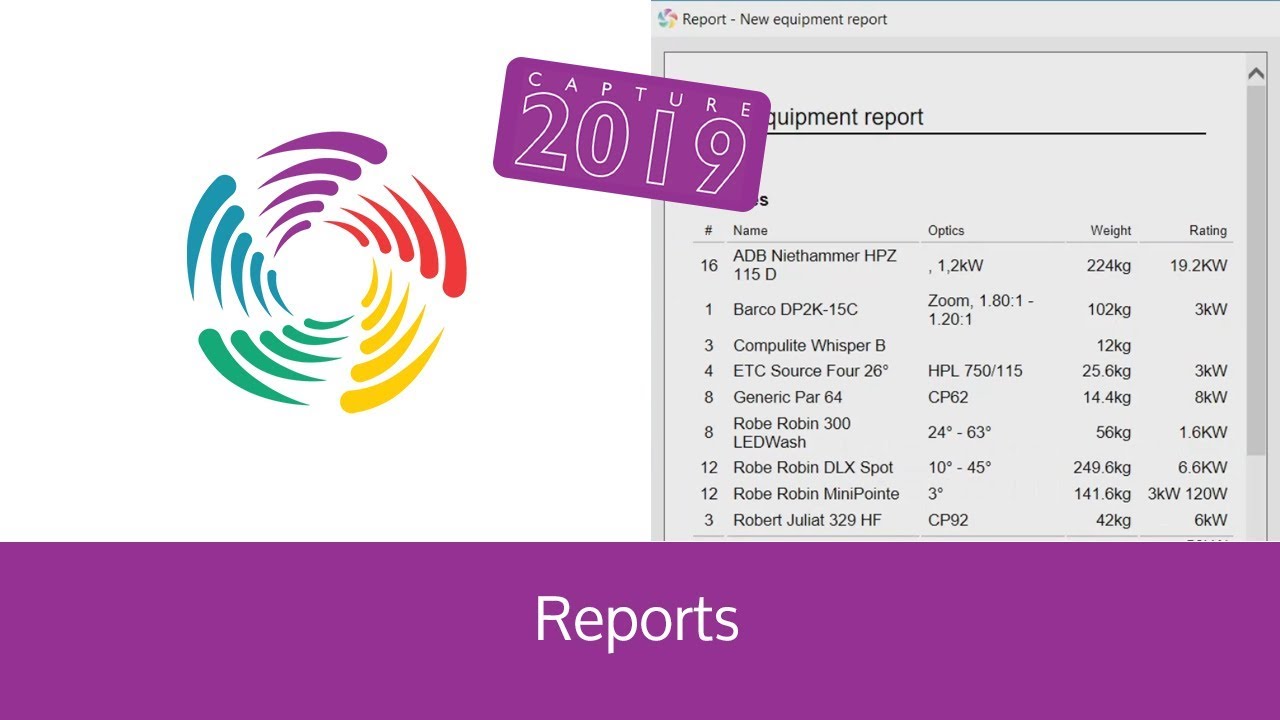Click the CP92 optics cell
The image size is (1280, 720).
tap(948, 520)
